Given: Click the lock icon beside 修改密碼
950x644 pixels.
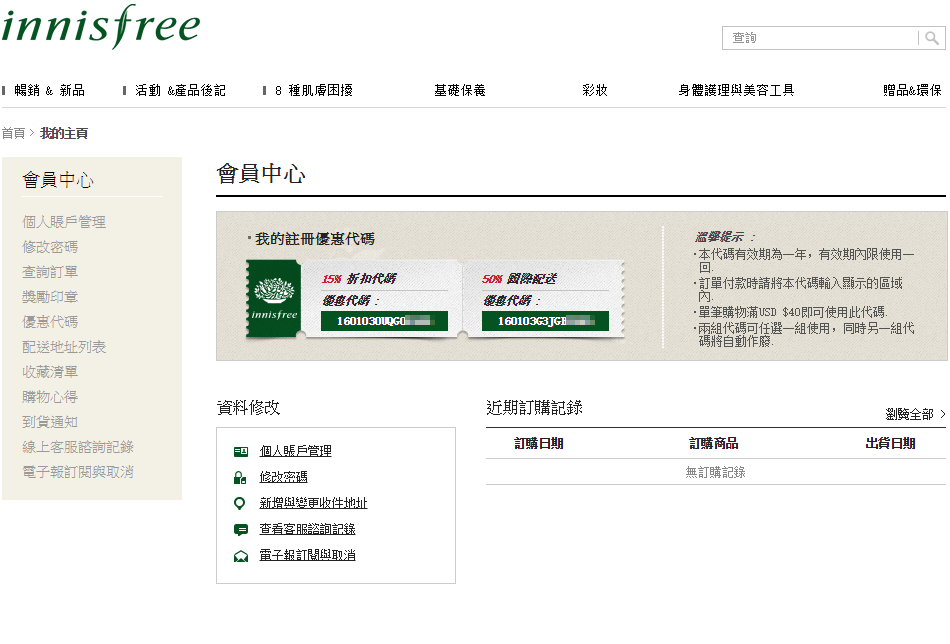Looking at the screenshot, I should (240, 477).
